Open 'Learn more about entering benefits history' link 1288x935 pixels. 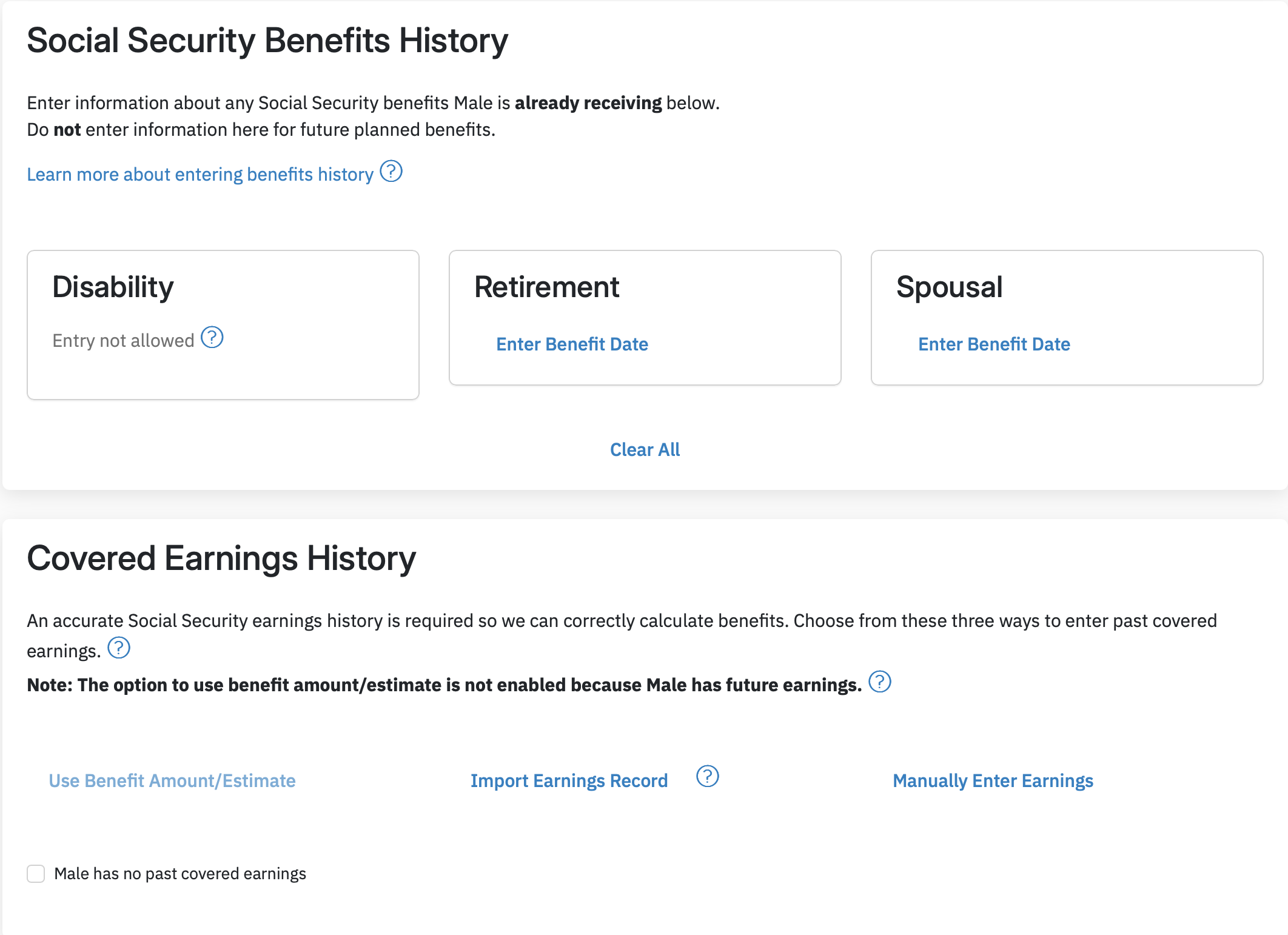[200, 175]
